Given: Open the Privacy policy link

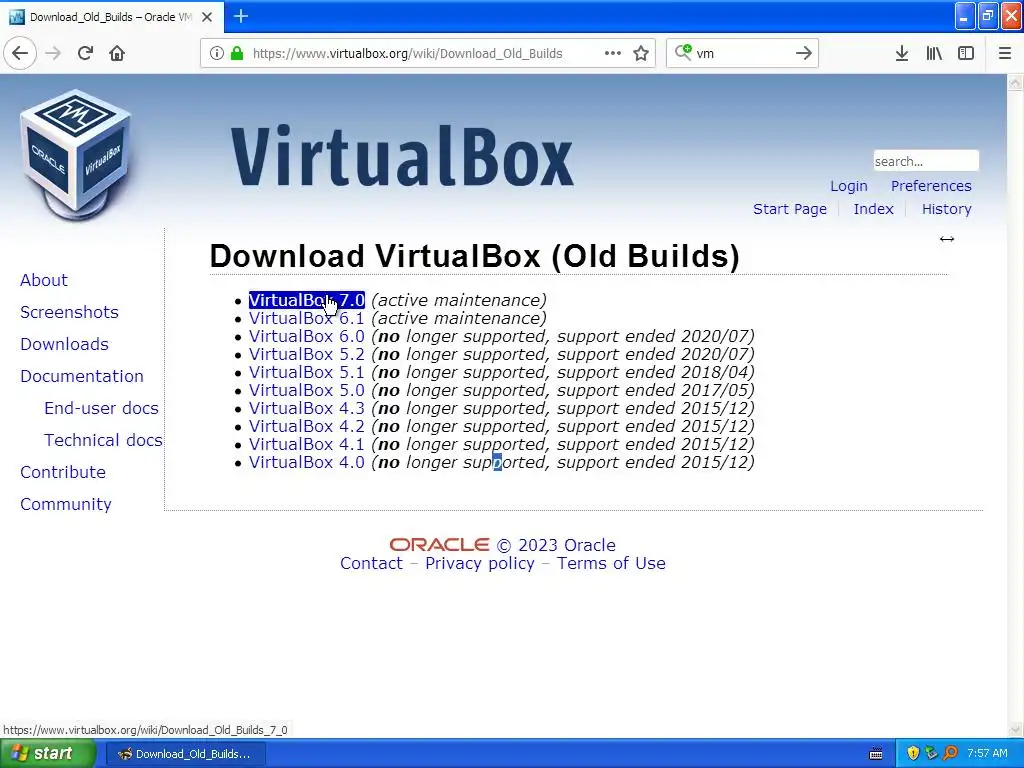Looking at the screenshot, I should point(480,564).
